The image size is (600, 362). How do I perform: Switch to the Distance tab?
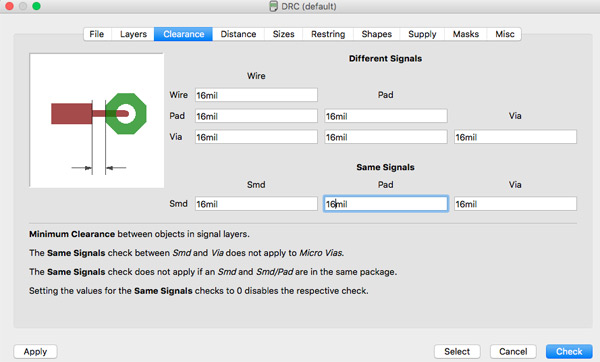point(238,34)
